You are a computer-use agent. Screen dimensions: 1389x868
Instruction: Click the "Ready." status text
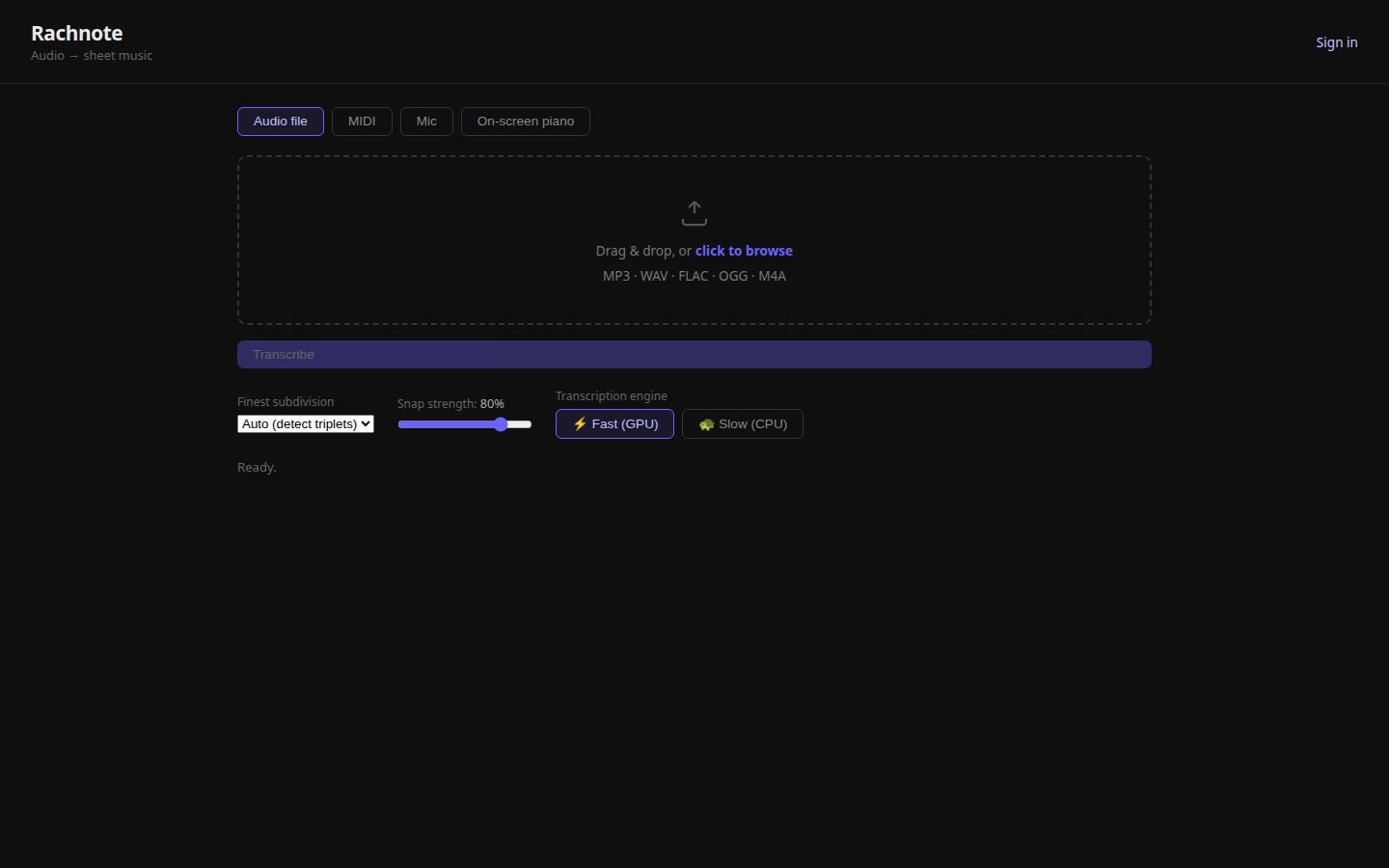(x=257, y=468)
